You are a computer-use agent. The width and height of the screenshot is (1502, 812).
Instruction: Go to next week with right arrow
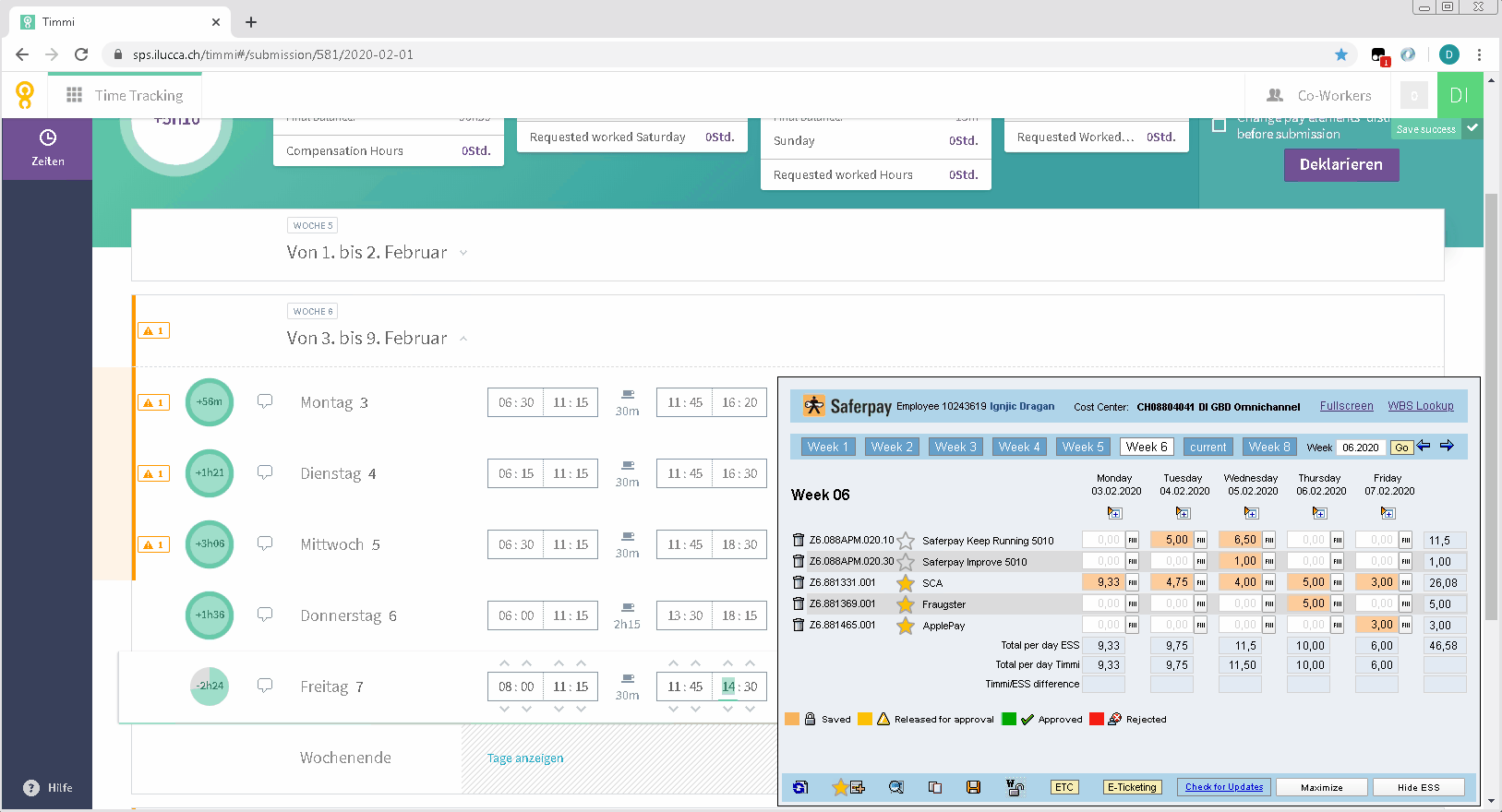[1447, 446]
